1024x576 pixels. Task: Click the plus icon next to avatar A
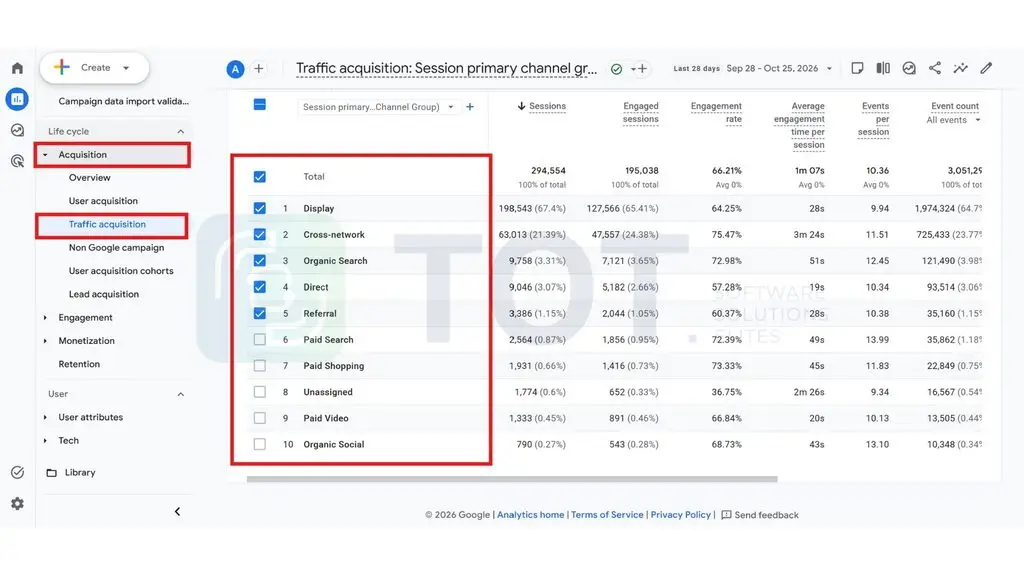(x=259, y=68)
